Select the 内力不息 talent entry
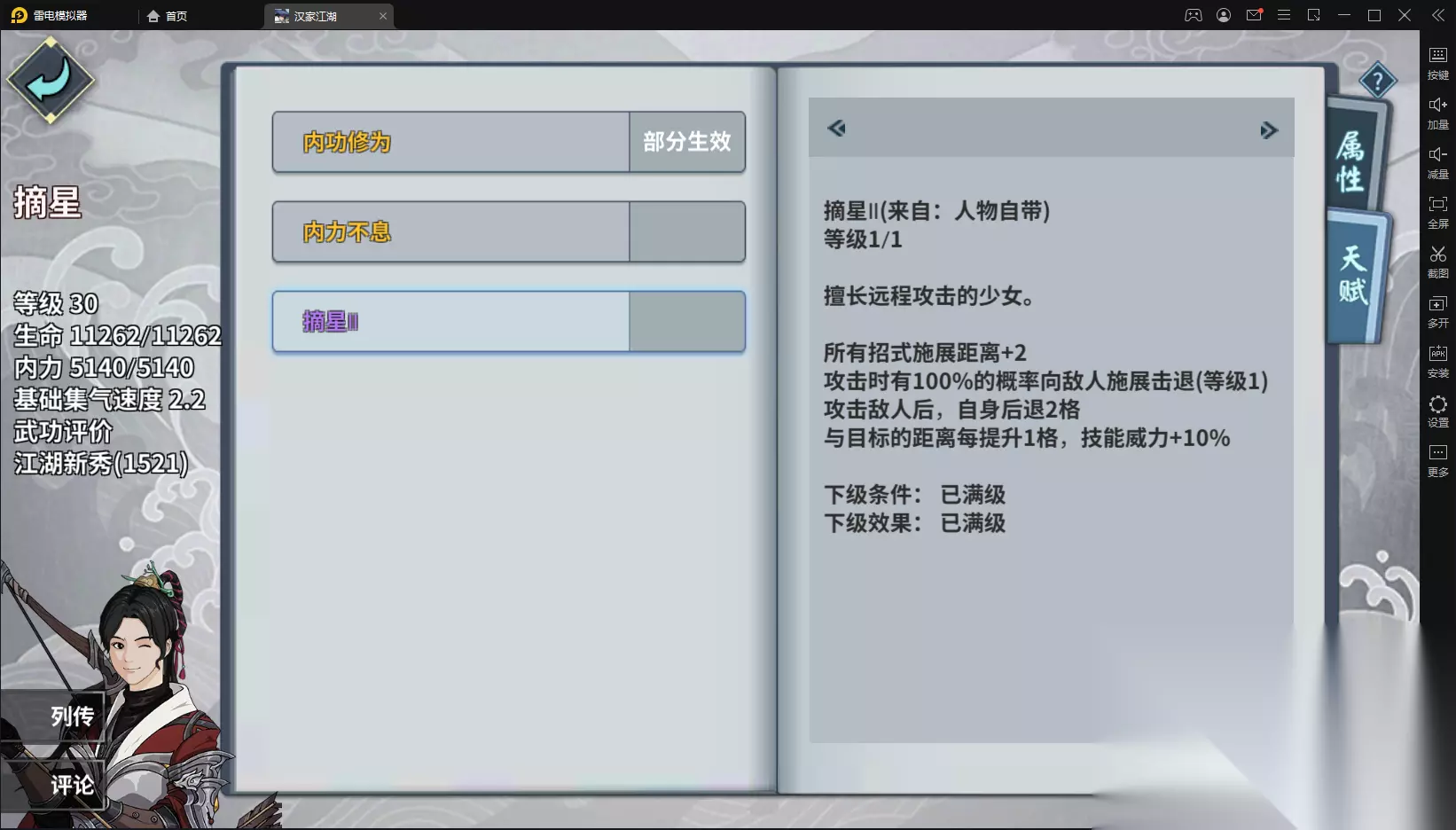This screenshot has height=830, width=1456. (508, 231)
